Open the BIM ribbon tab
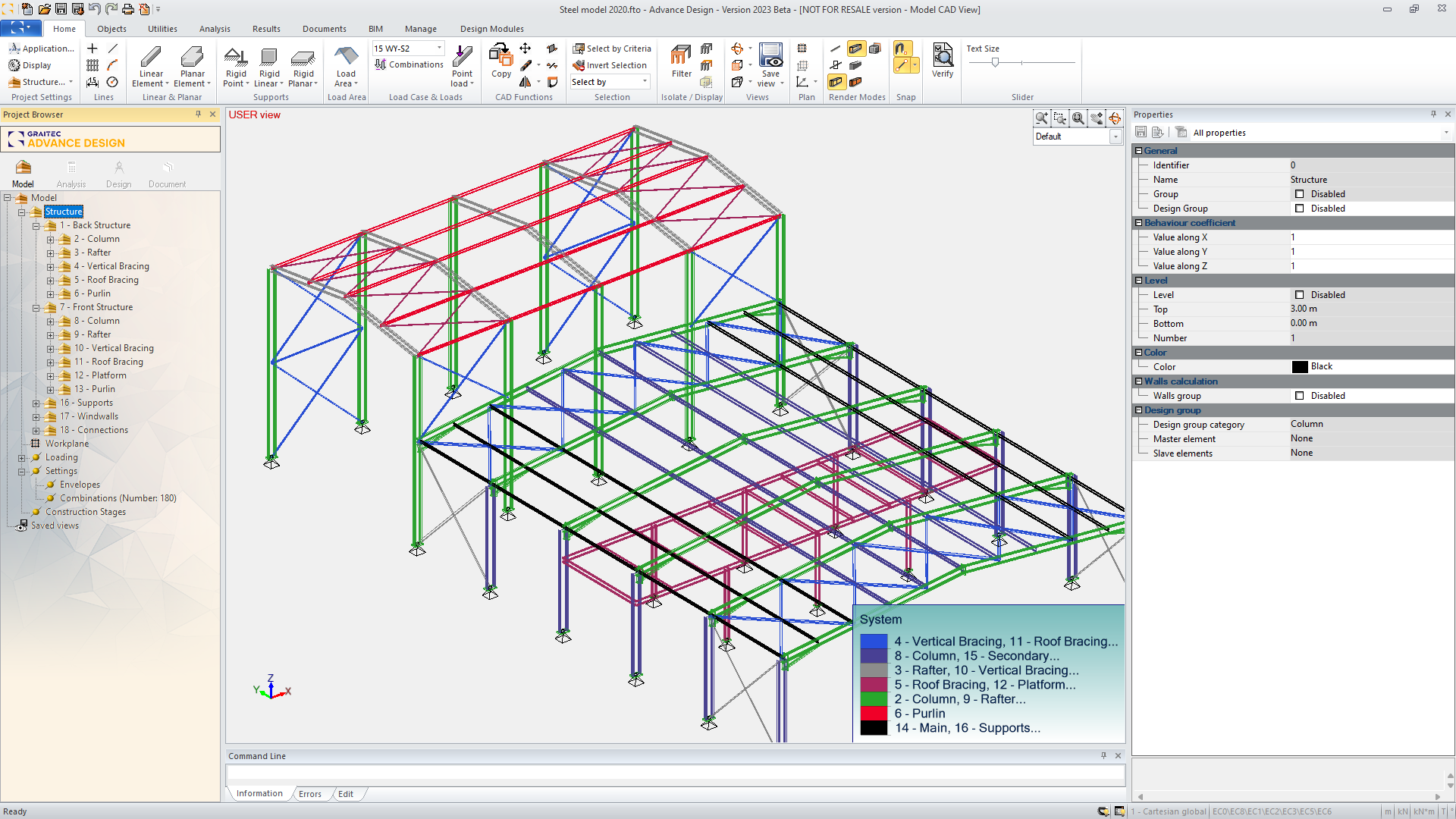 coord(375,29)
